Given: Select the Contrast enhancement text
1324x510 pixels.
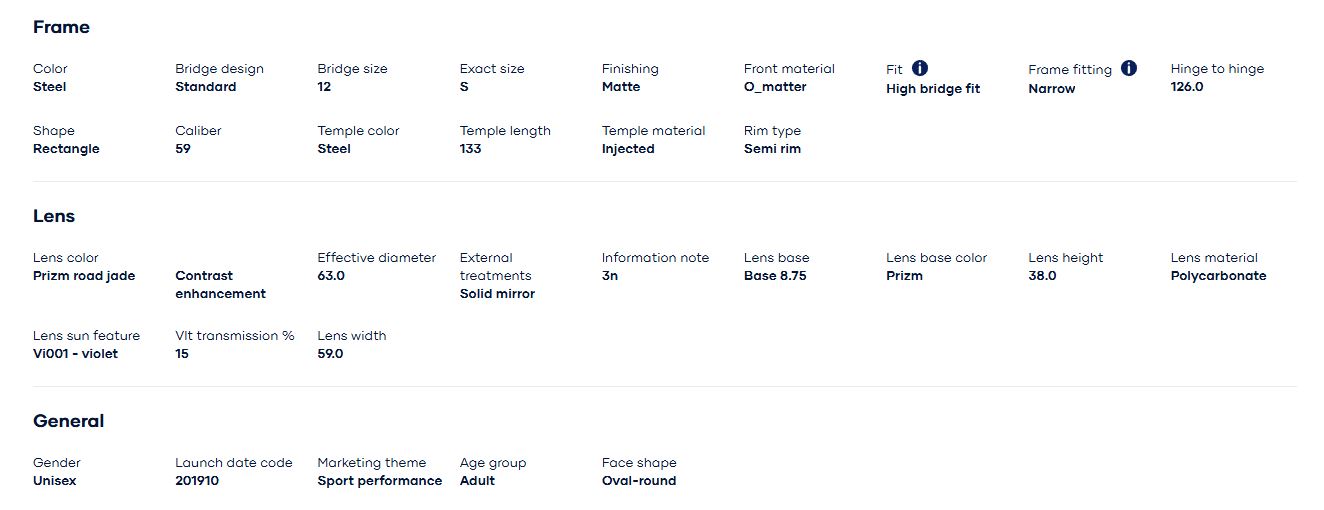Looking at the screenshot, I should pyautogui.click(x=220, y=285).
